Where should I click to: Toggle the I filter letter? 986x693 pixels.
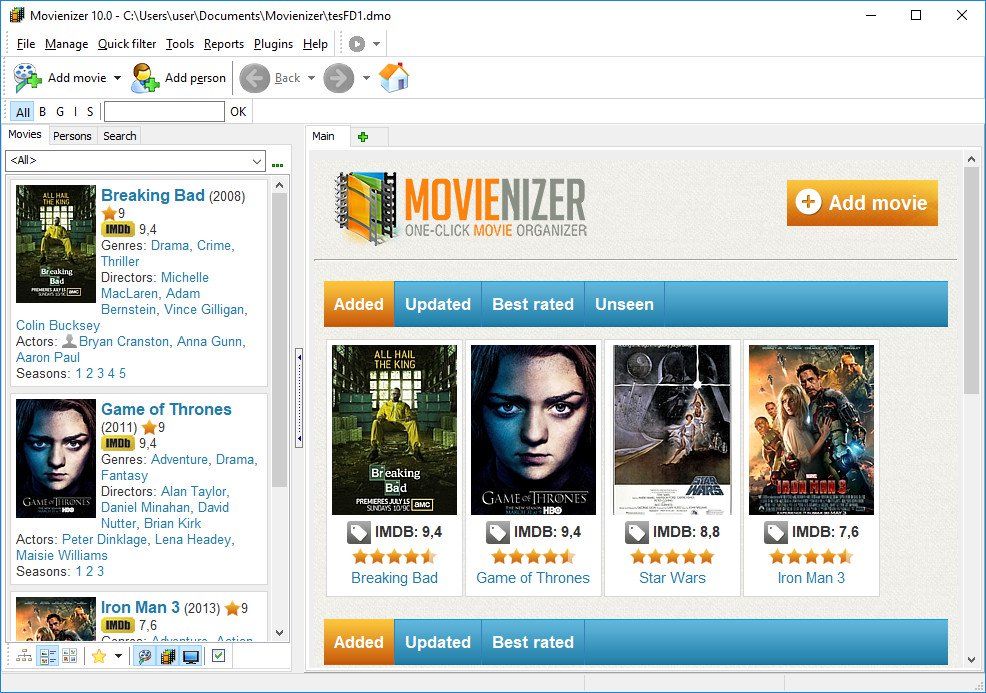75,111
